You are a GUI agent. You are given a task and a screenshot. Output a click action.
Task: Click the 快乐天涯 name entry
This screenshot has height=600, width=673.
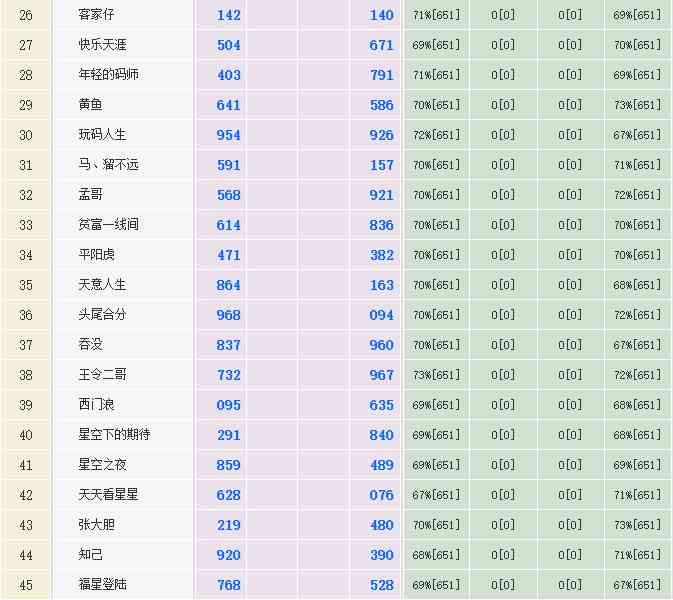[x=102, y=45]
